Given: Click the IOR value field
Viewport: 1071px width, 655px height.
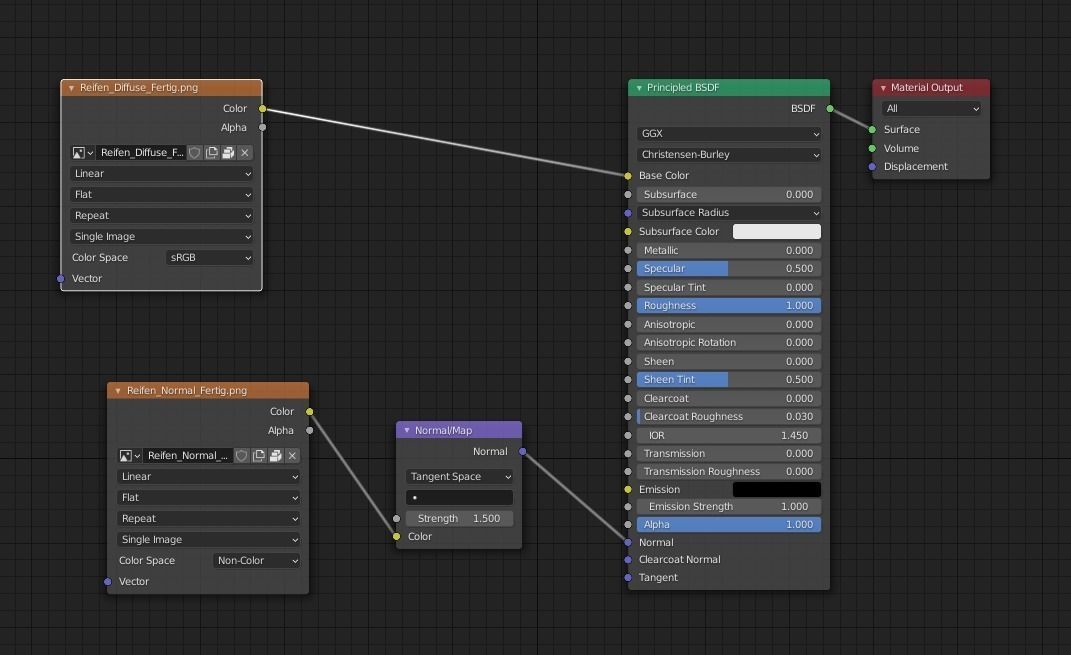Looking at the screenshot, I should [x=729, y=436].
